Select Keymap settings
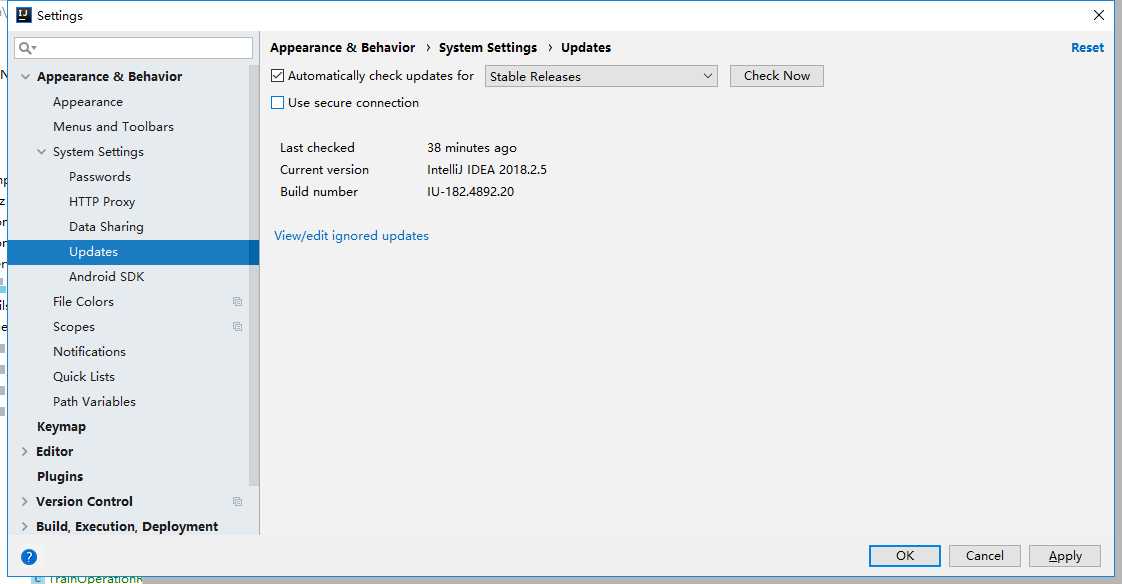 [61, 427]
